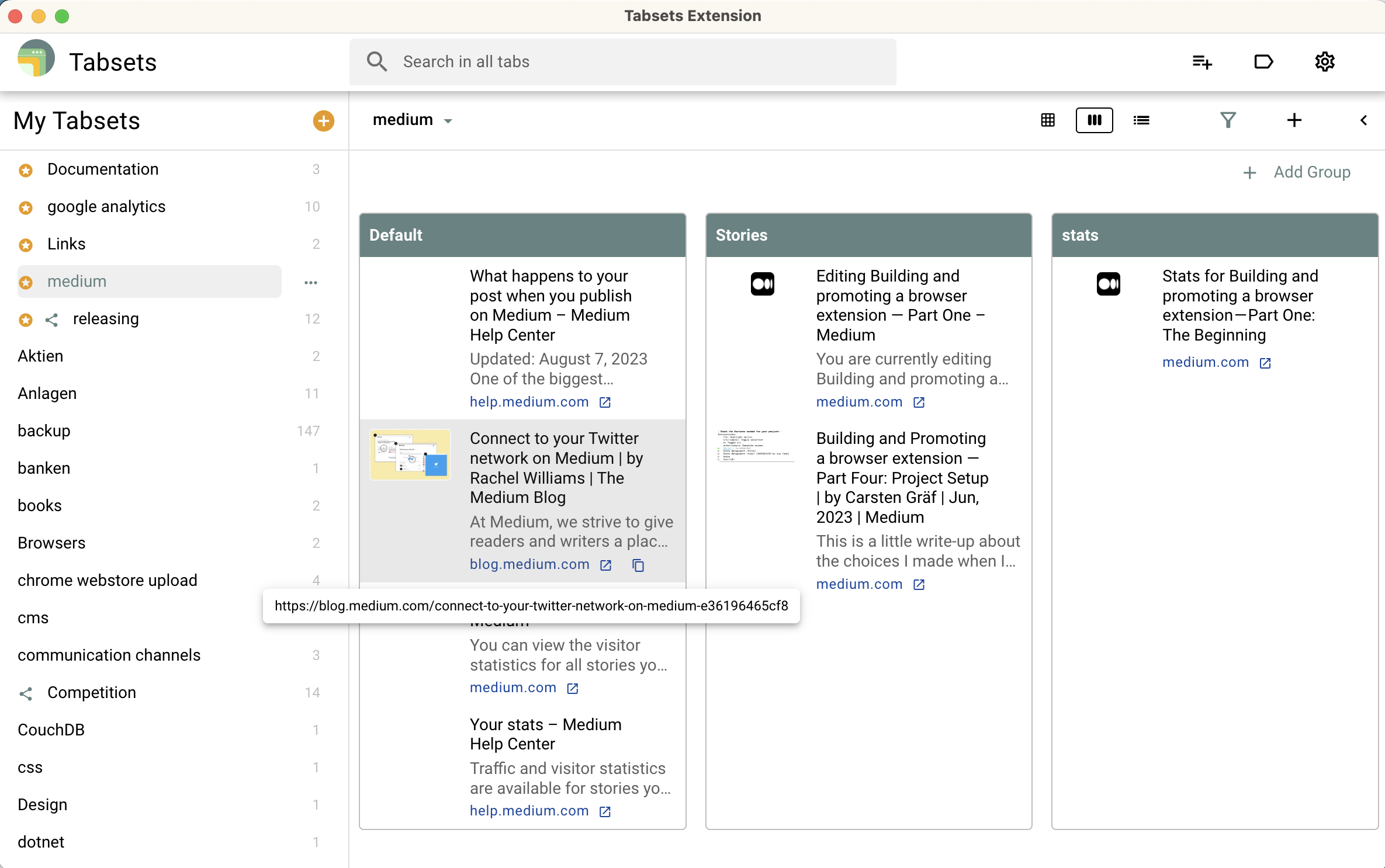Open help.medium.com link under Your stats

[x=529, y=811]
